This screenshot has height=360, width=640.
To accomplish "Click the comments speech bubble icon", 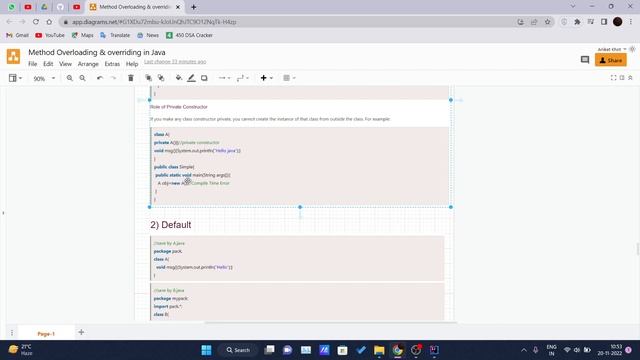I will click(585, 60).
